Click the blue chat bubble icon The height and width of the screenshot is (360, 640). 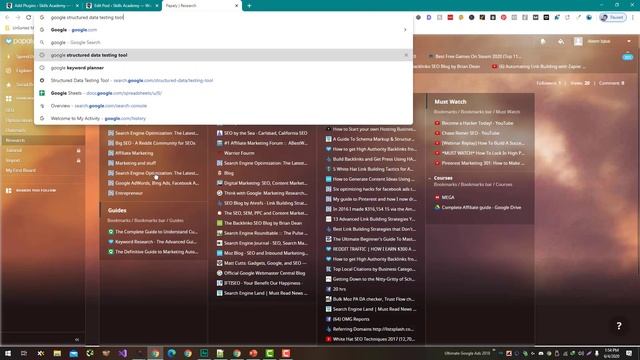(x=628, y=57)
